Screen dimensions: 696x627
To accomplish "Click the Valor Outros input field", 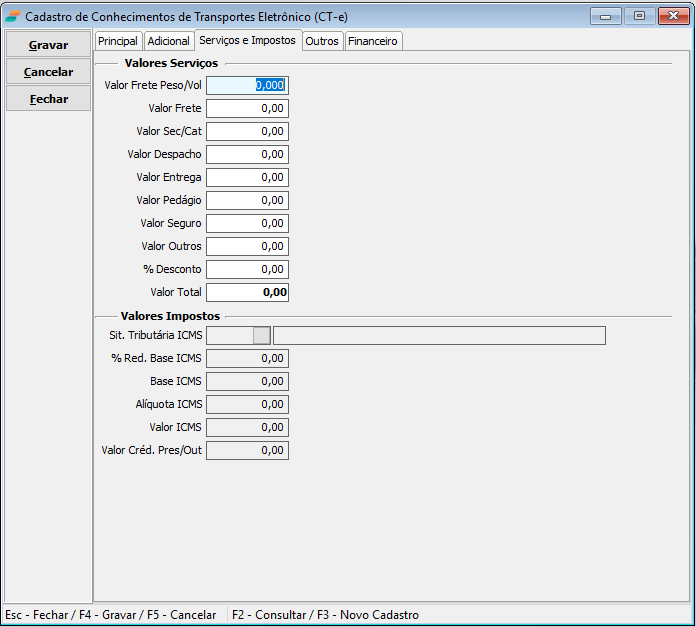I will point(247,247).
